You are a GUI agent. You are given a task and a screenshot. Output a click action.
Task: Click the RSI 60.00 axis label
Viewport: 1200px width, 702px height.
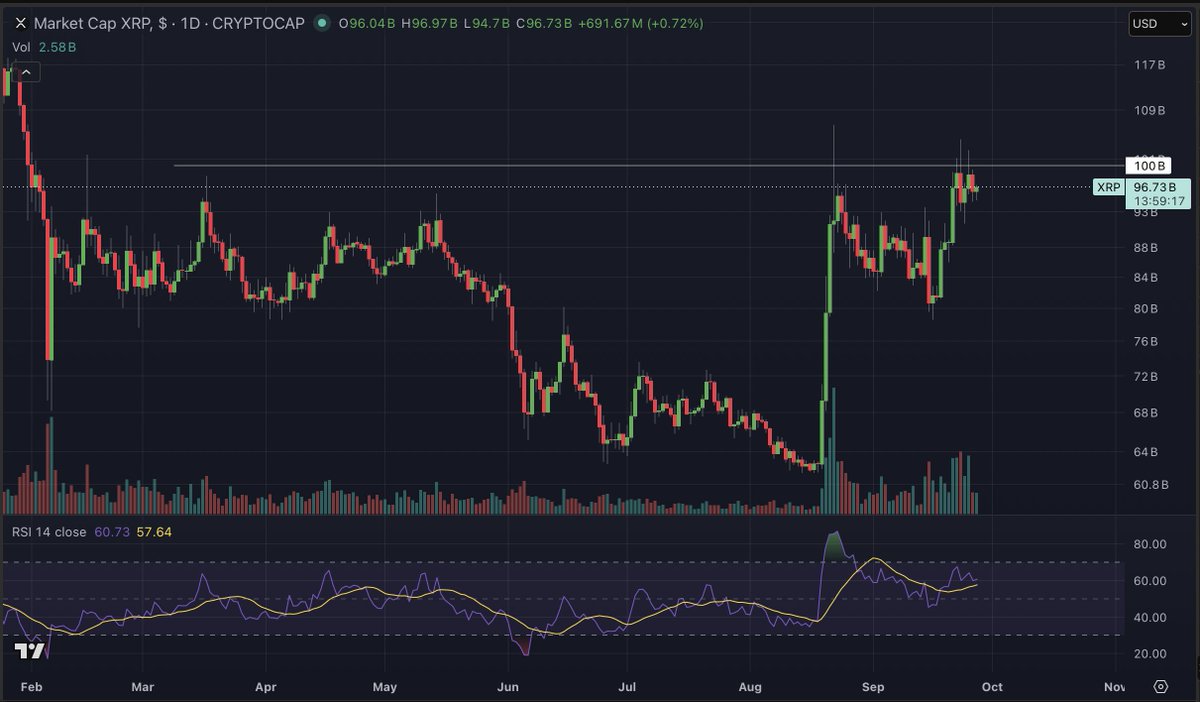pyautogui.click(x=1149, y=581)
